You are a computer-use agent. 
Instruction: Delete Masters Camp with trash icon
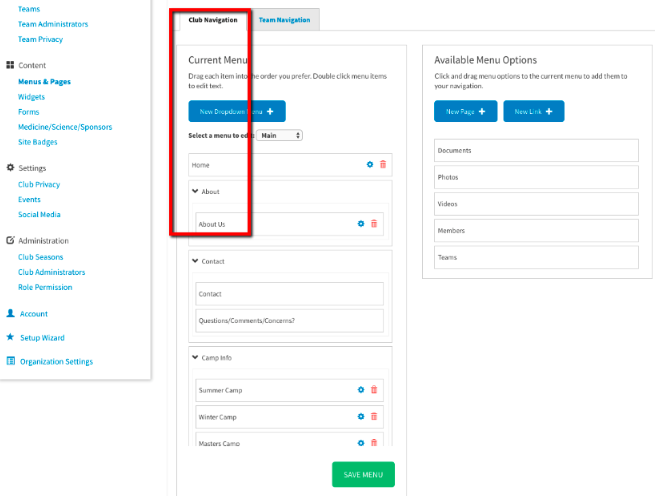pyautogui.click(x=374, y=443)
